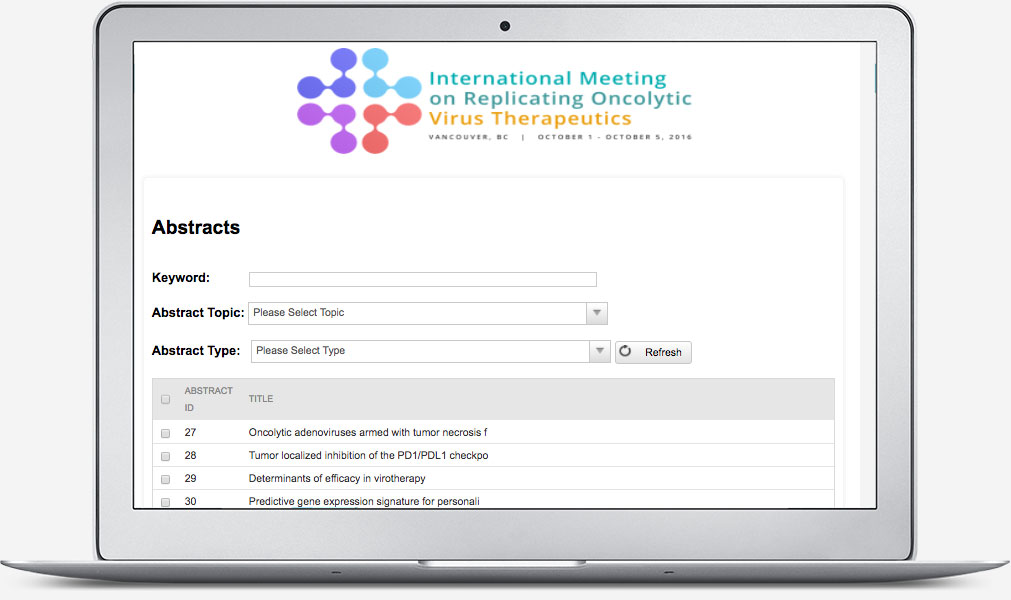Click the Abstract Type dropdown arrow
Viewport: 1011px width, 600px height.
pyautogui.click(x=600, y=351)
